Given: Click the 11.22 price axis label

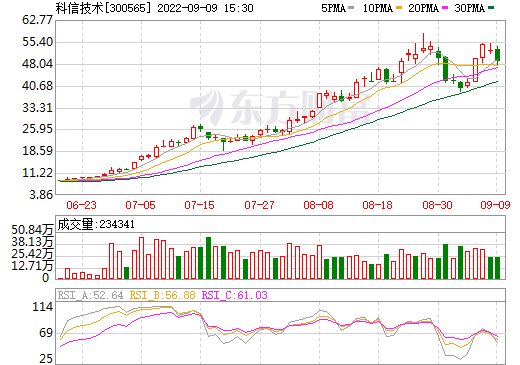Looking at the screenshot, I should point(37,173).
